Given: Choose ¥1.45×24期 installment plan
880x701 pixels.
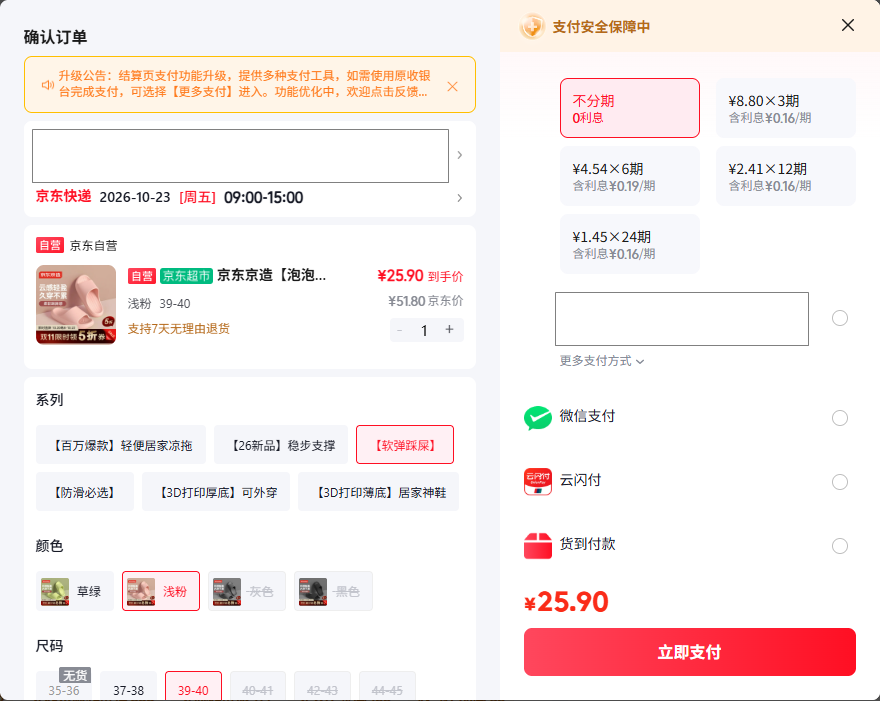Looking at the screenshot, I should pyautogui.click(x=630, y=244).
